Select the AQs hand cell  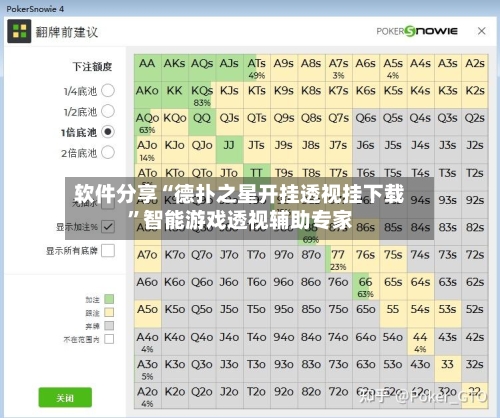[x=202, y=68]
